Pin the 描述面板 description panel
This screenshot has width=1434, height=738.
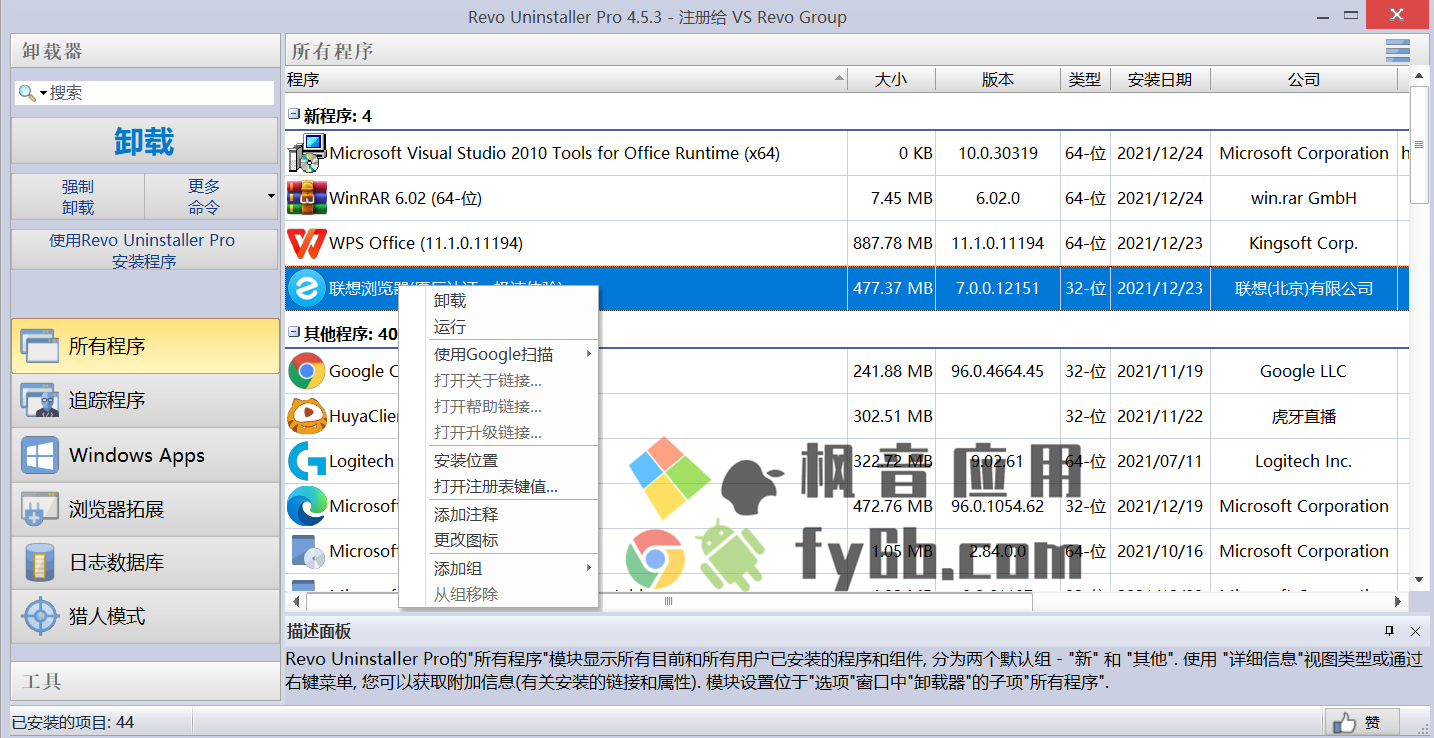click(x=1390, y=631)
